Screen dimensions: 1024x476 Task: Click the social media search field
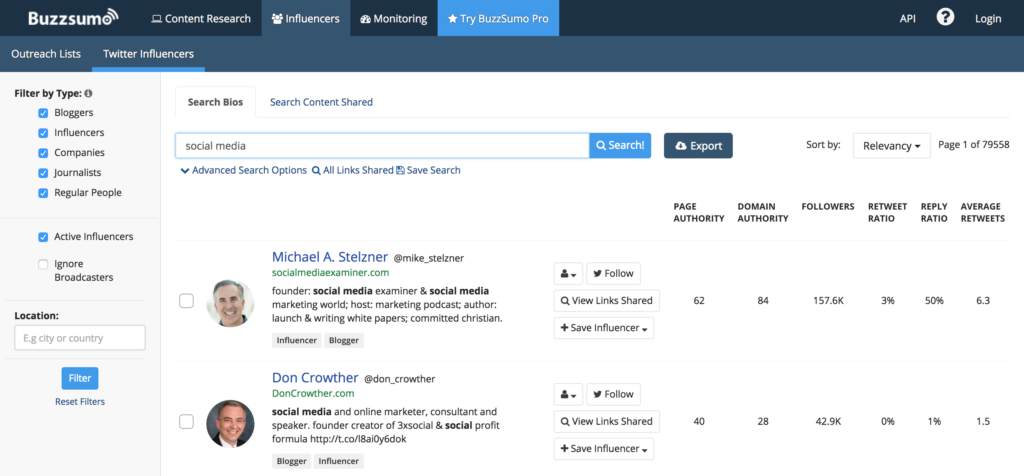coord(382,146)
